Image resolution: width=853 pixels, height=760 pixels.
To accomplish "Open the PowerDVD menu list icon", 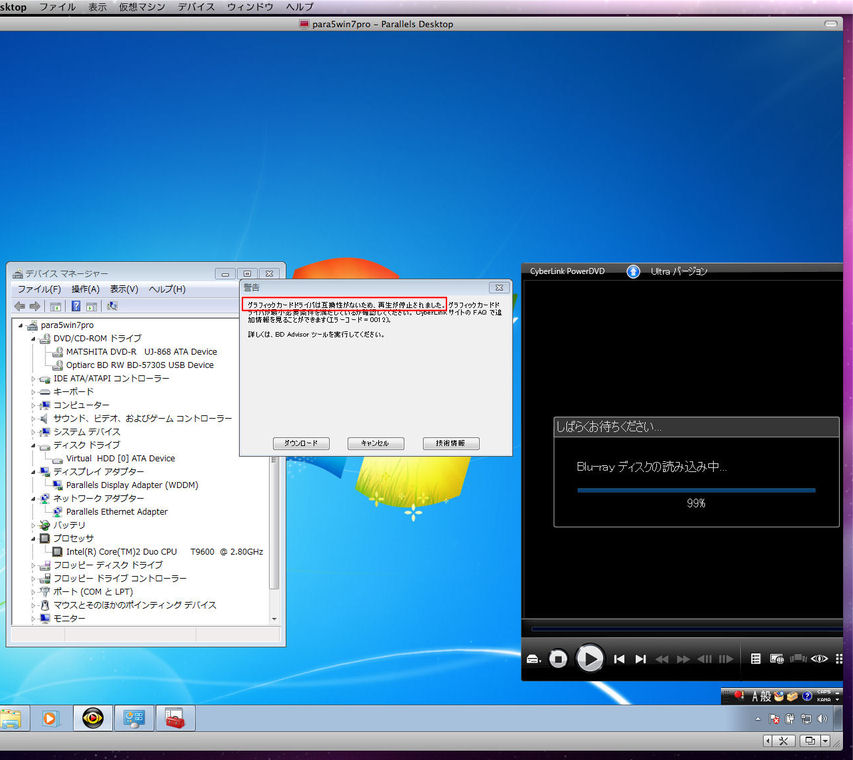I will pos(755,659).
